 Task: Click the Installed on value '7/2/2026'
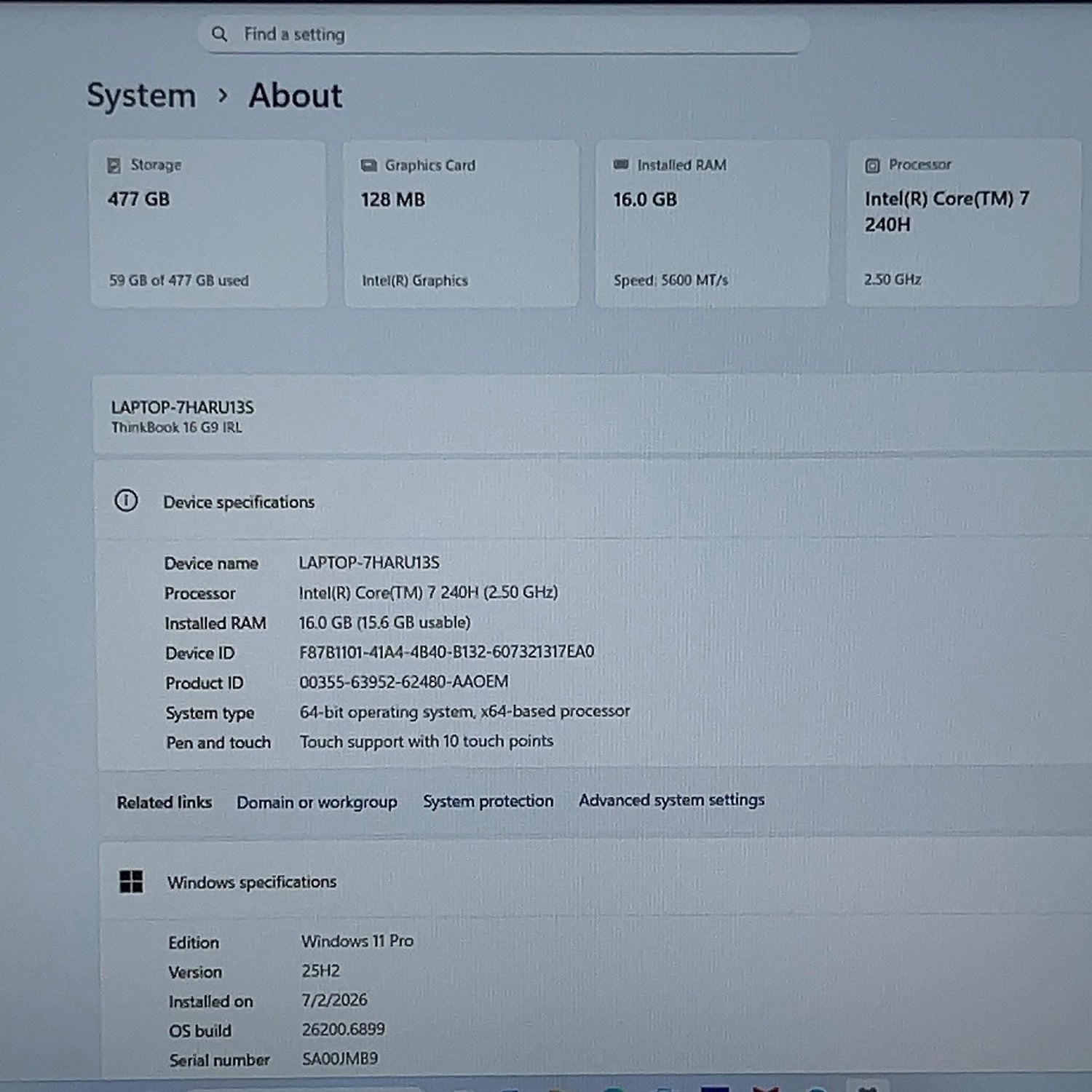tap(334, 1000)
